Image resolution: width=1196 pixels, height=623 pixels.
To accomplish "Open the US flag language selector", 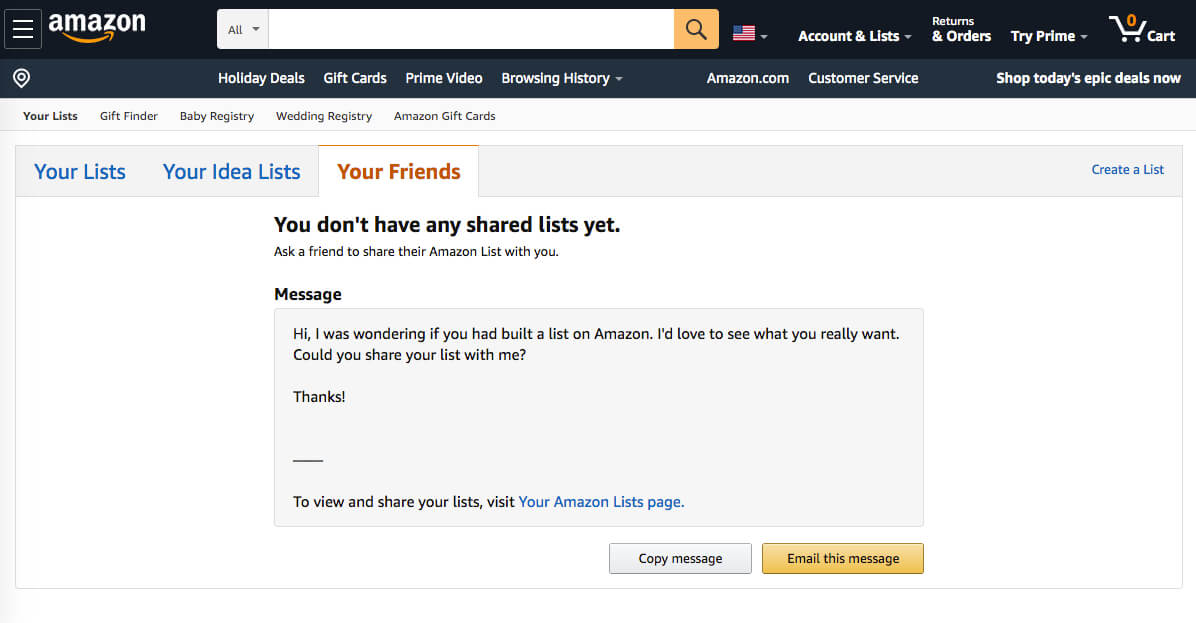I will pyautogui.click(x=748, y=32).
